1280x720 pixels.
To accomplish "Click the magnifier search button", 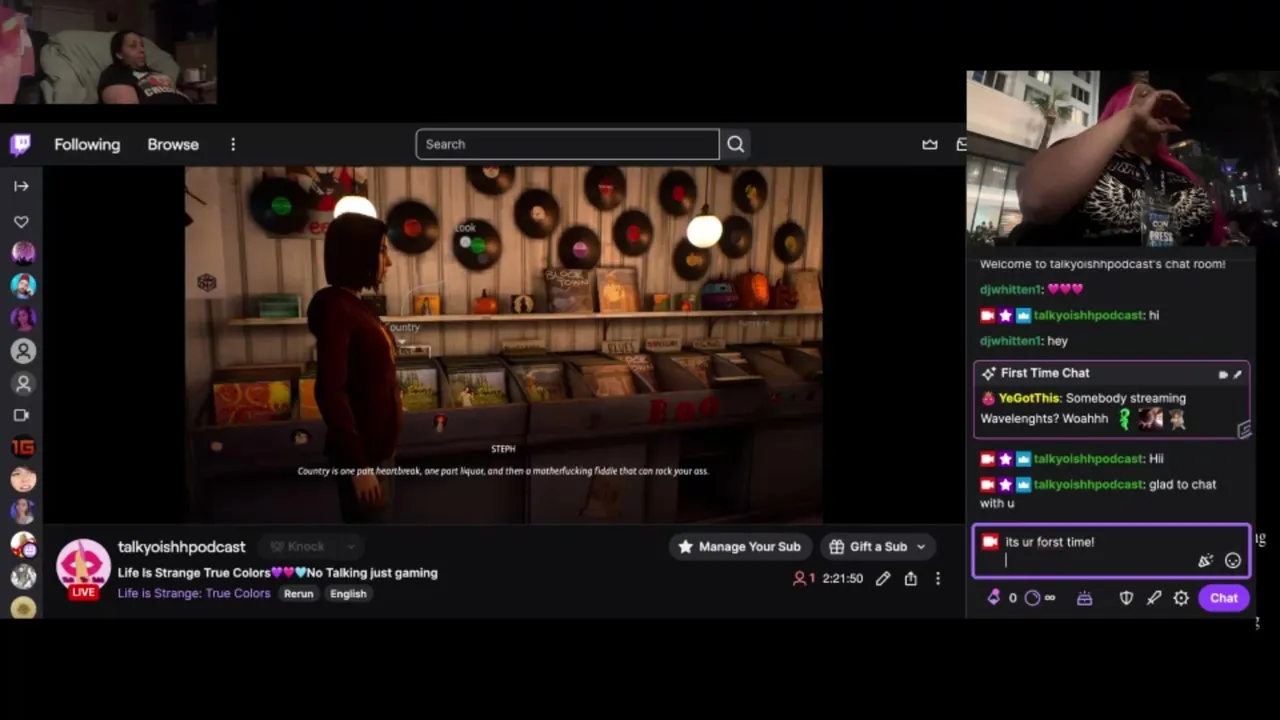I will [x=736, y=144].
